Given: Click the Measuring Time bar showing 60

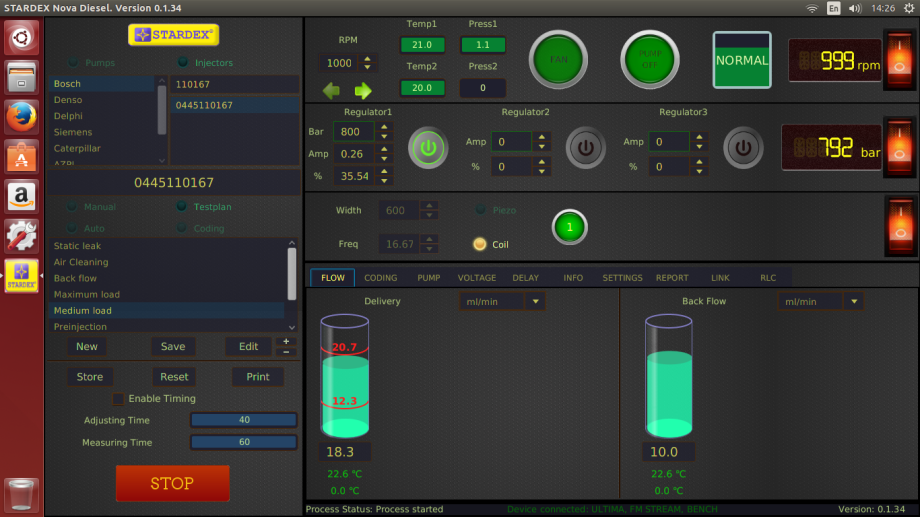Looking at the screenshot, I should pos(244,442).
